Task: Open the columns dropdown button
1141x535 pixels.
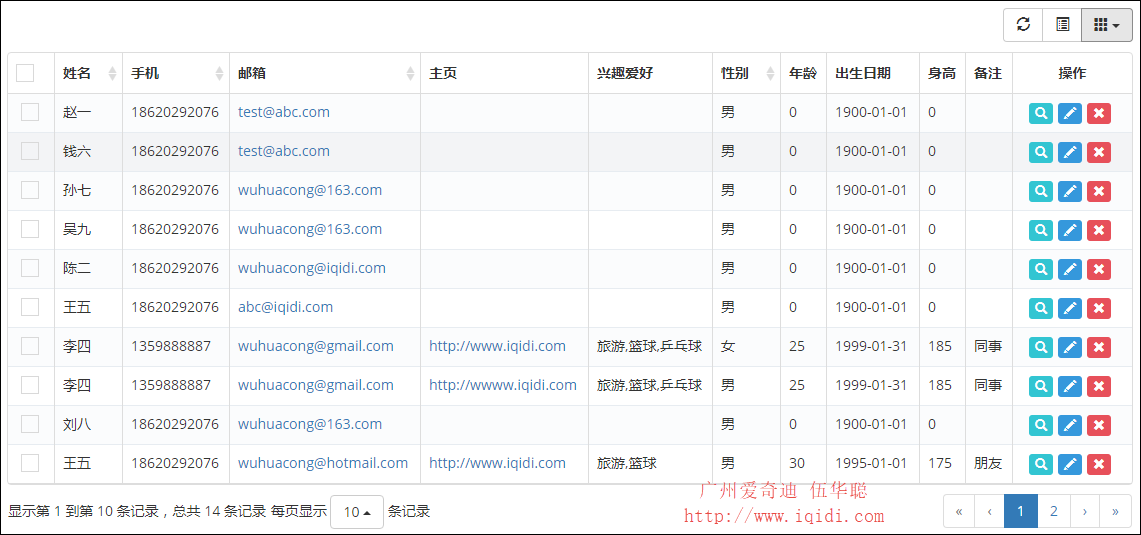Action: tap(1106, 25)
